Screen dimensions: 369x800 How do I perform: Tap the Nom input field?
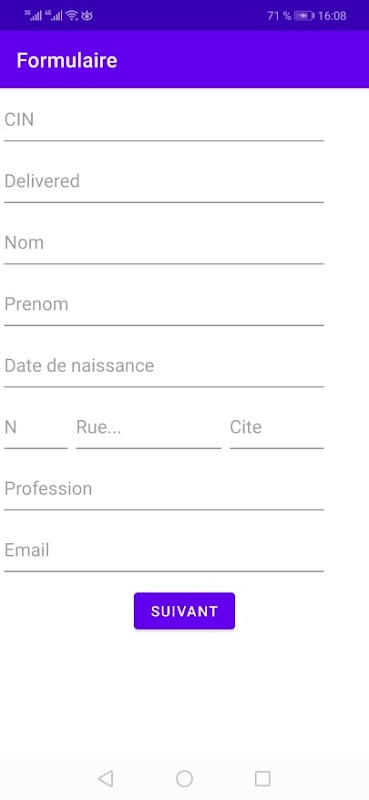click(164, 243)
